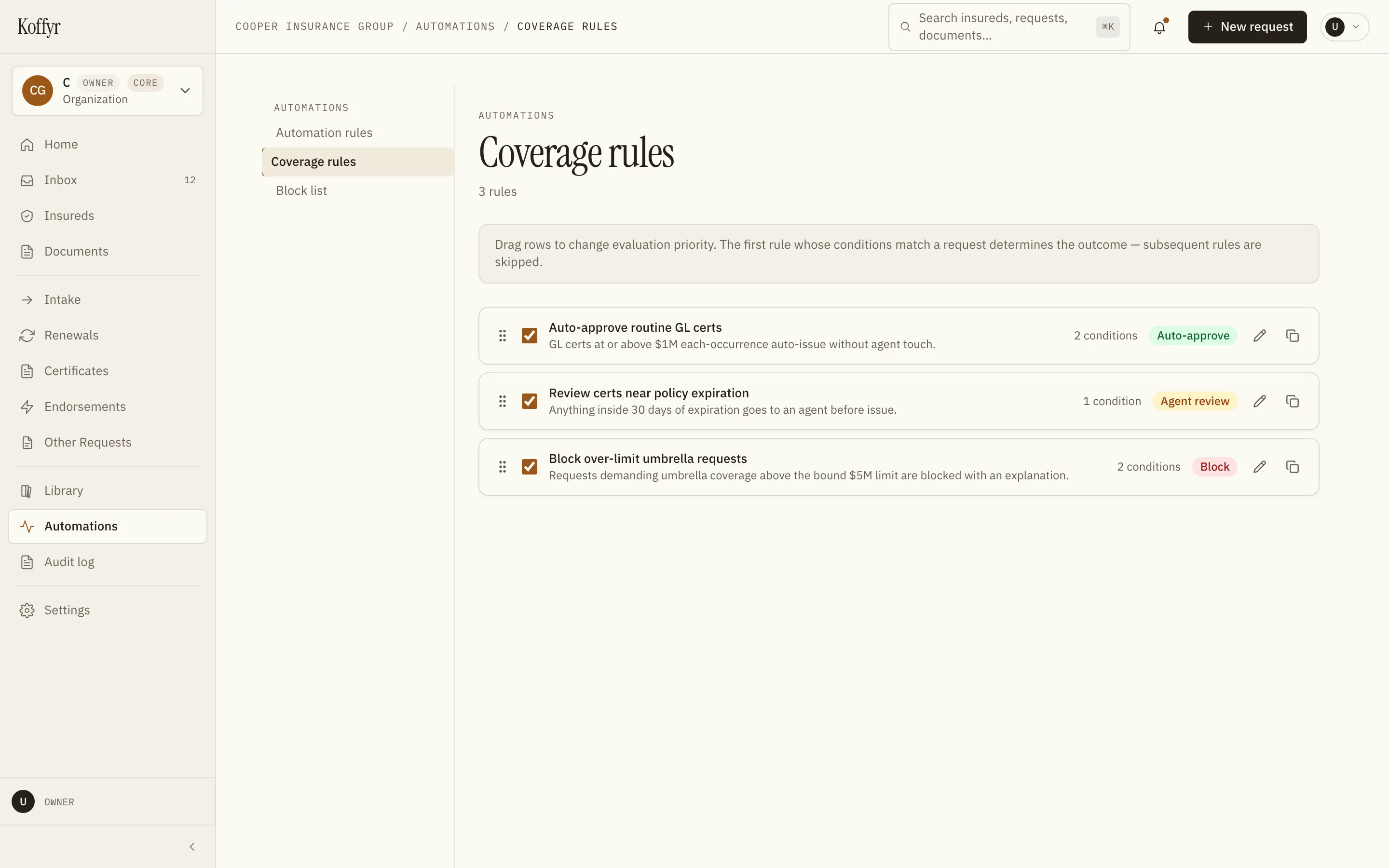Open the Renewals section
This screenshot has height=868, width=1389.
108,335
